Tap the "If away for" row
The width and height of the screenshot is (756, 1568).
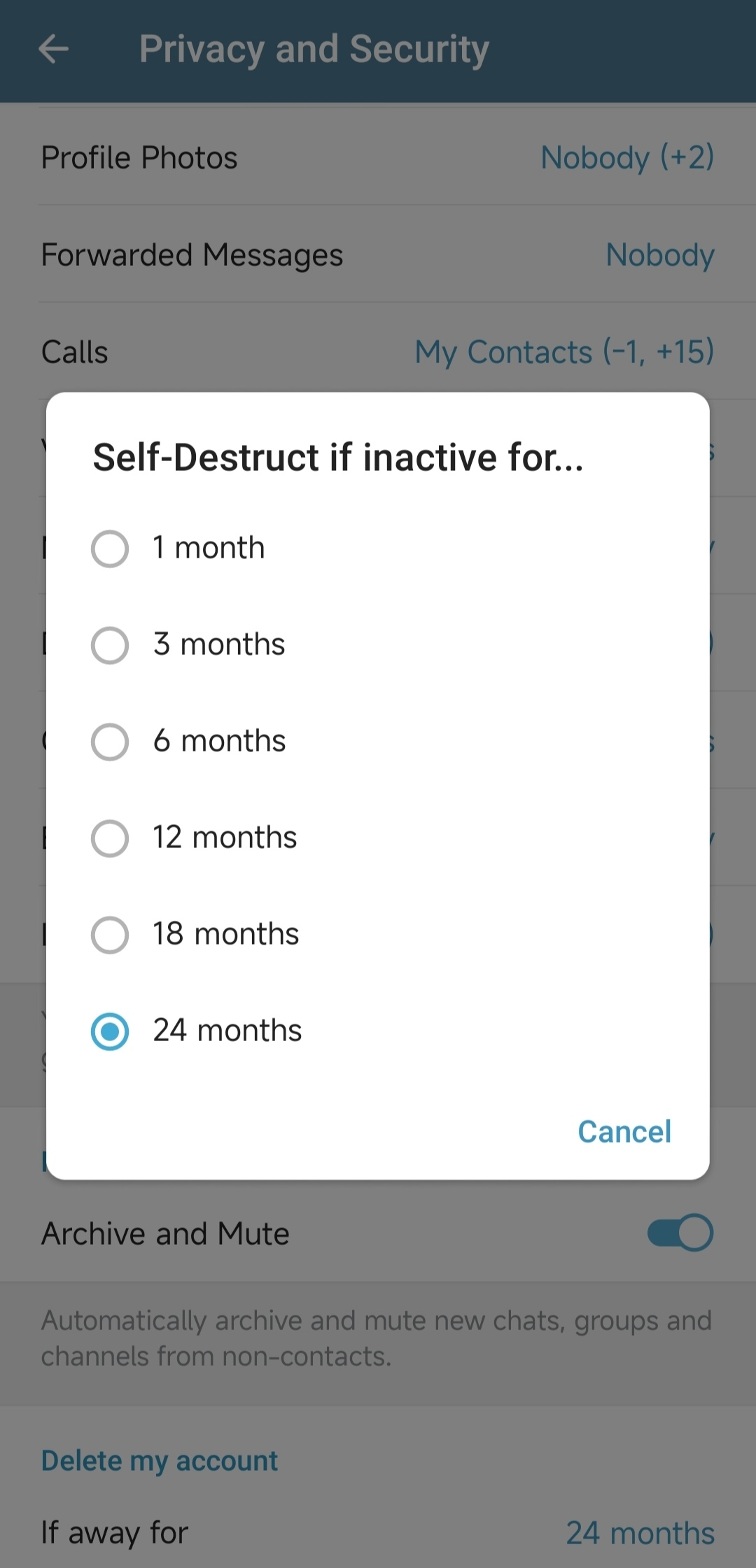(115, 1532)
